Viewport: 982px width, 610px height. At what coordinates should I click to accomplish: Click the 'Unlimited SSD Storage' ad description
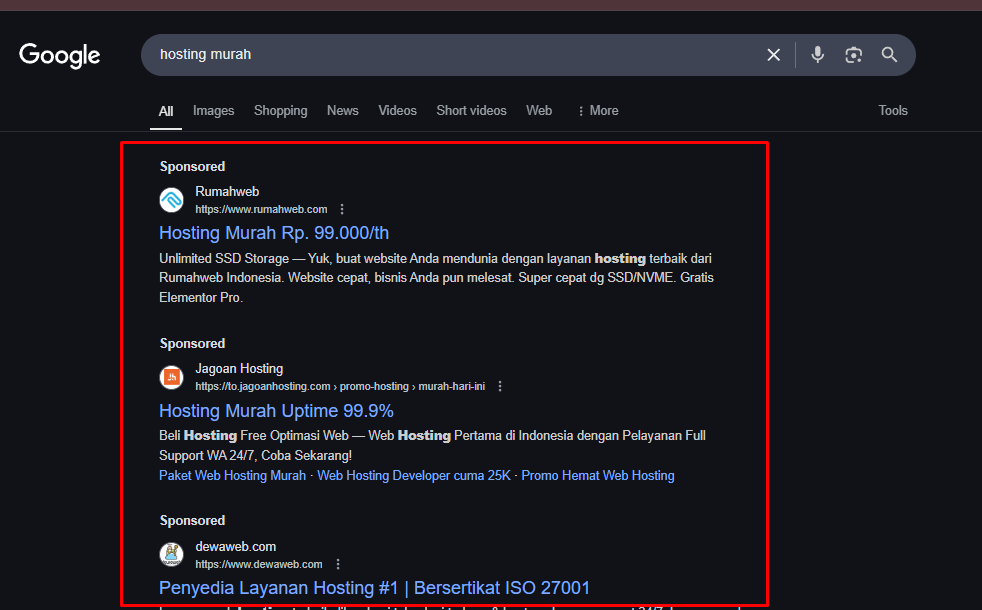click(x=437, y=277)
